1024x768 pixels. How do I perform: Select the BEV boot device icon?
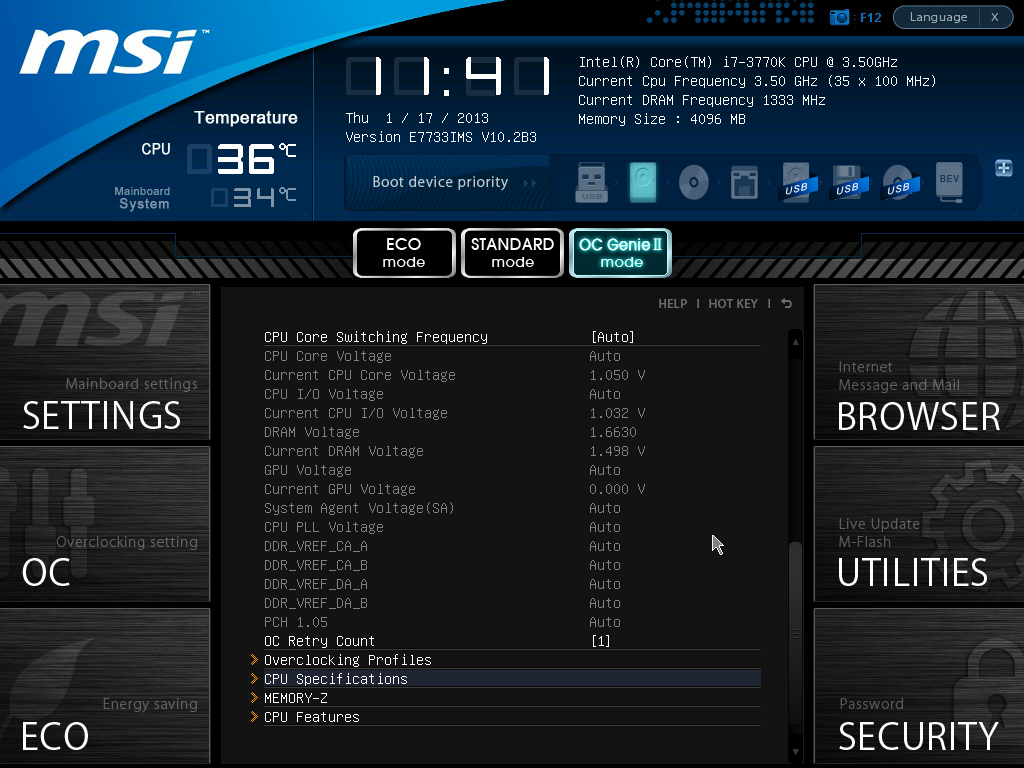pyautogui.click(x=949, y=182)
